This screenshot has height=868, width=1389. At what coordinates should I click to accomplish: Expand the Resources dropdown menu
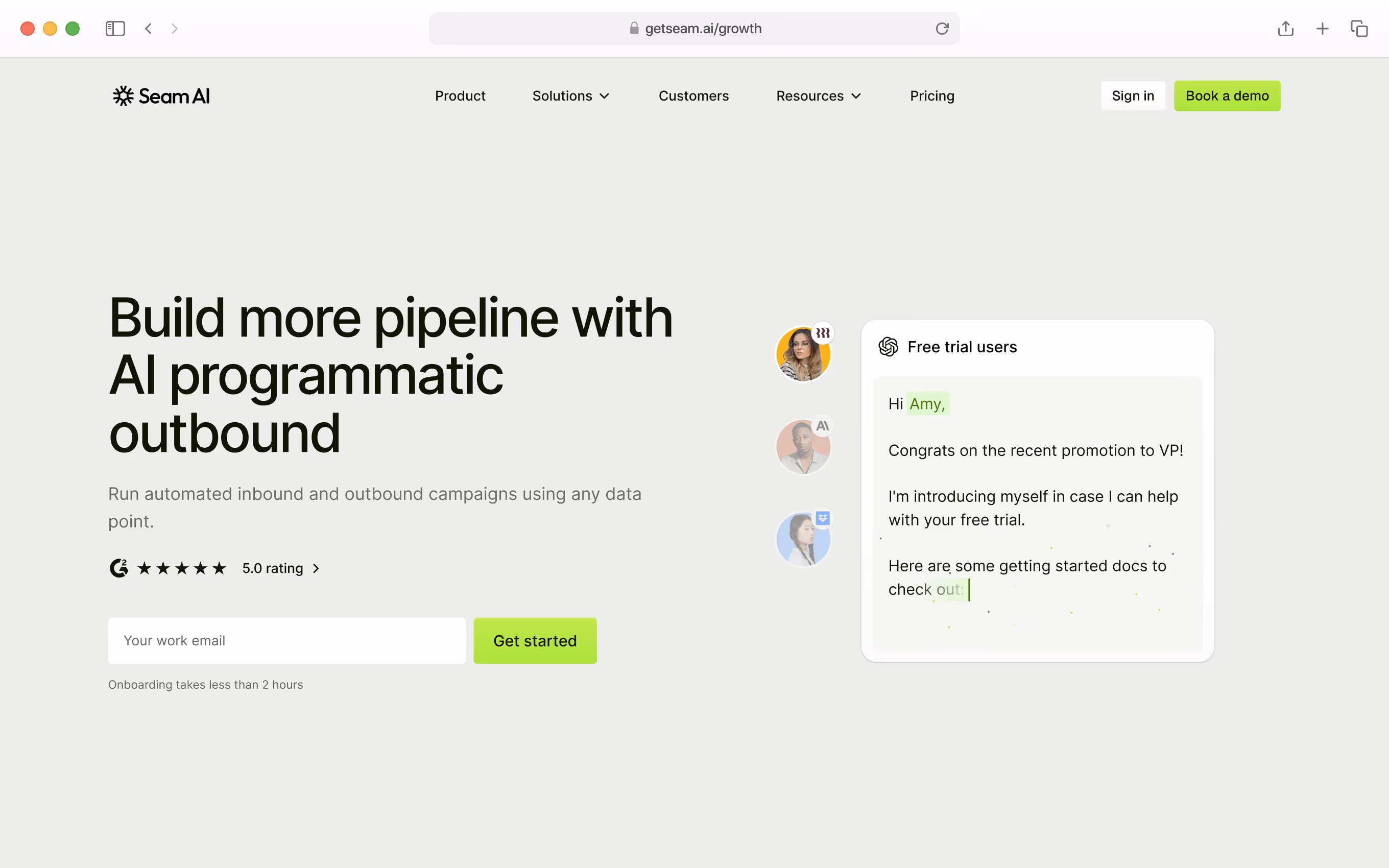pyautogui.click(x=819, y=96)
